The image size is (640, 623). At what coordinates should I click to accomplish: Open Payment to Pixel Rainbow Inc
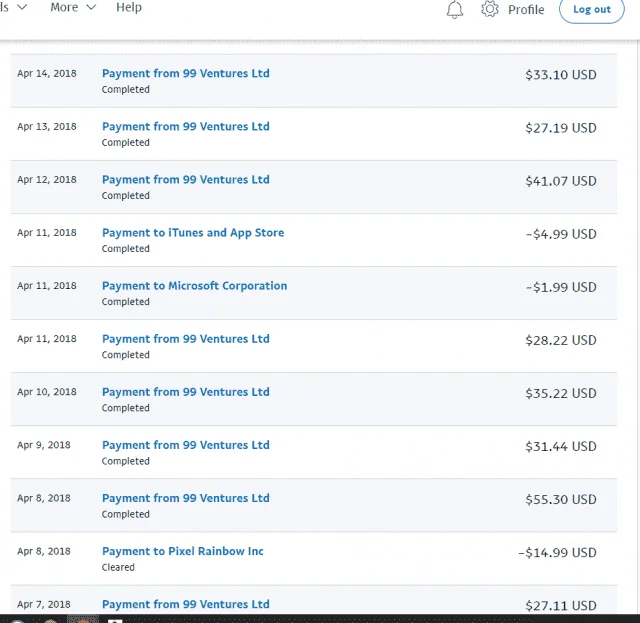pyautogui.click(x=182, y=551)
